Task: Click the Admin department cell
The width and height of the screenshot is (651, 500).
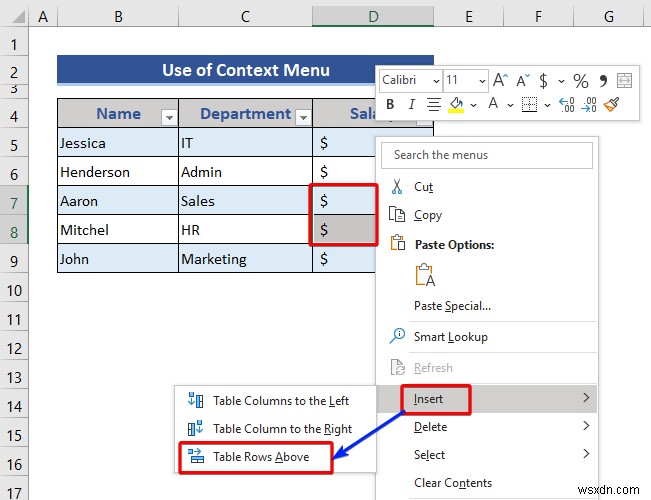Action: click(245, 172)
